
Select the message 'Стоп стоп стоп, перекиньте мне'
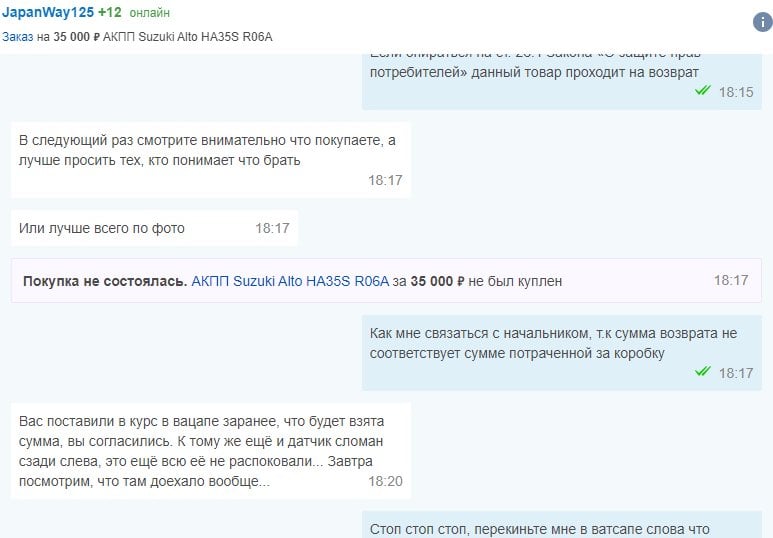tap(562, 525)
